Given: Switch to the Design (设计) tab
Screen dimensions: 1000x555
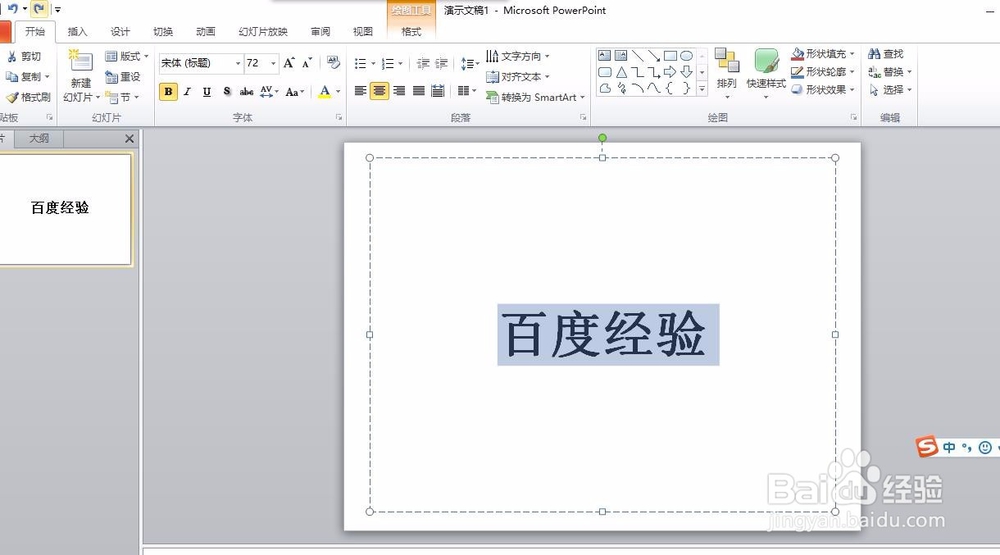Looking at the screenshot, I should click(x=120, y=31).
